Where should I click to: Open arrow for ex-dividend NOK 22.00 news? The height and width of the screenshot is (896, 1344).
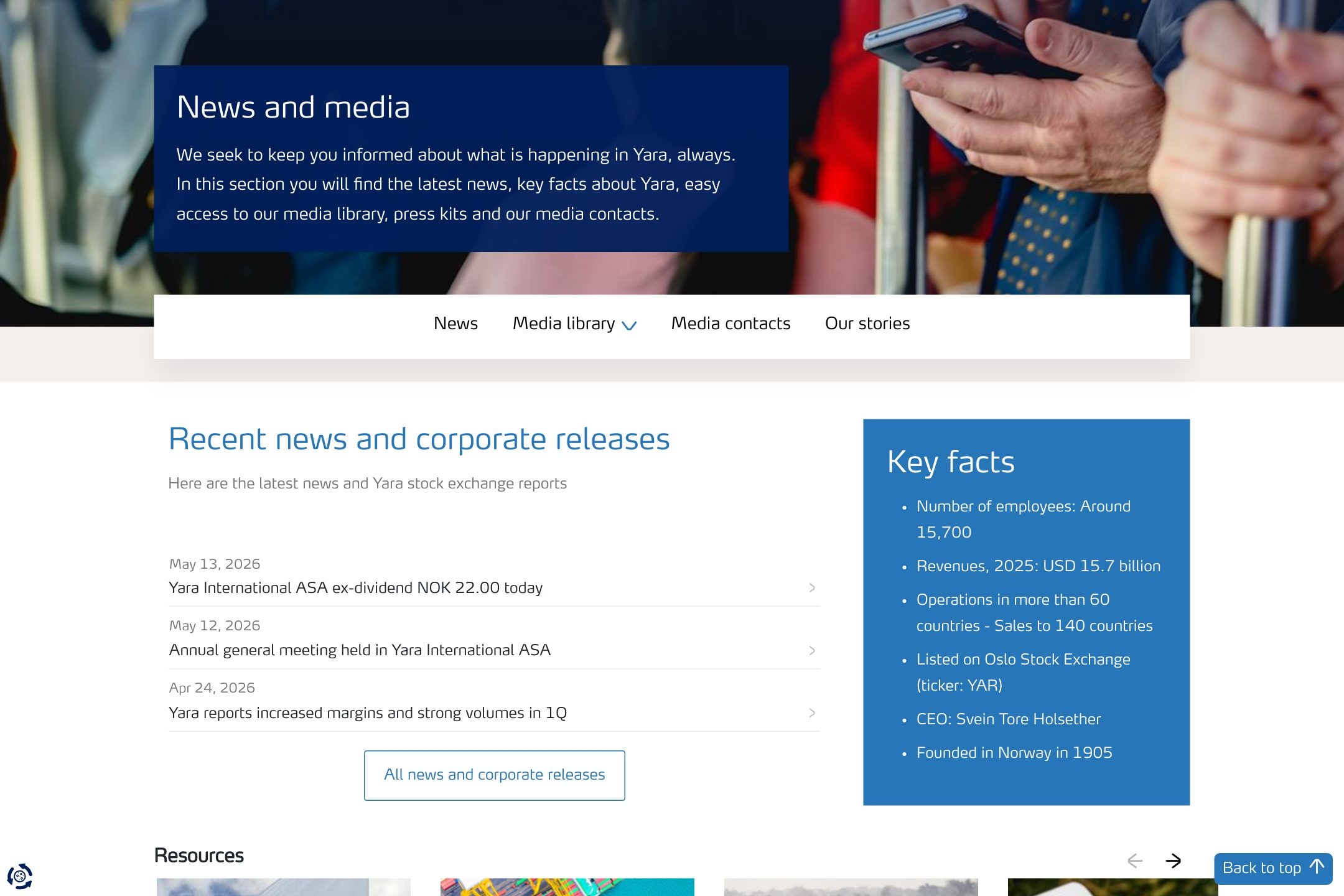pyautogui.click(x=812, y=588)
